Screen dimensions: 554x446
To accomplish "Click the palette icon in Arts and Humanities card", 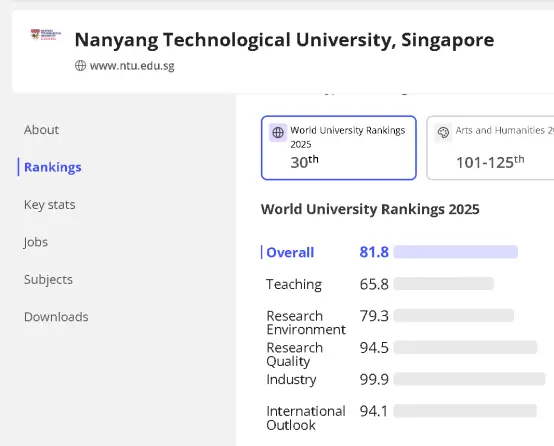I will tap(443, 133).
